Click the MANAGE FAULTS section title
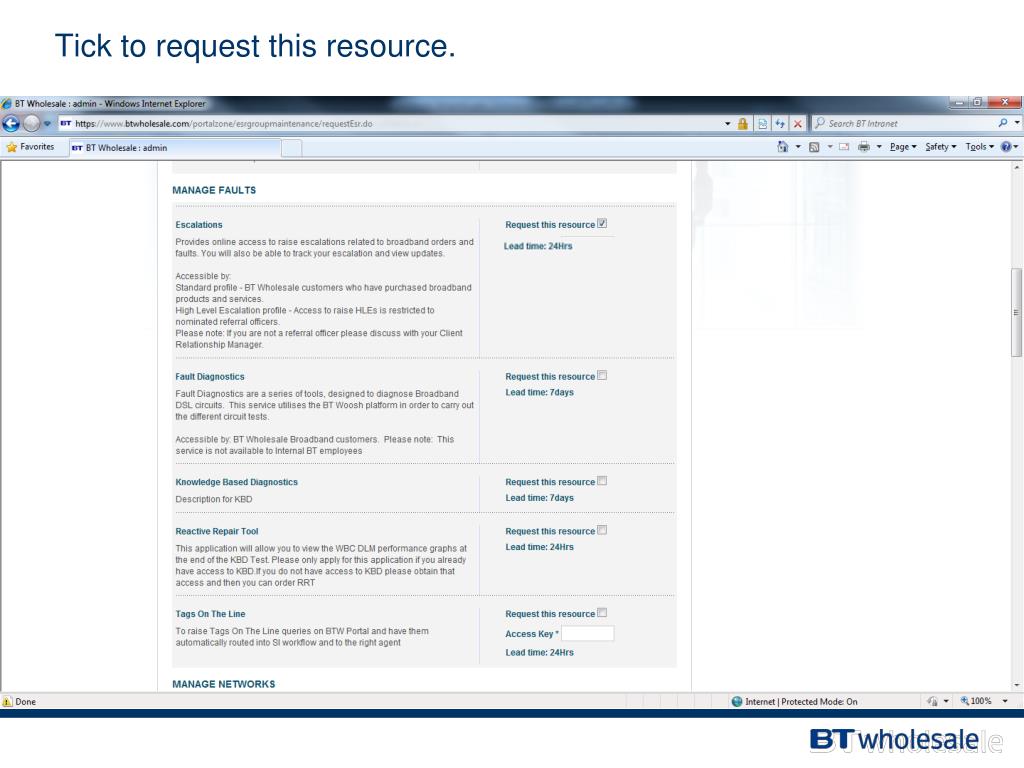Image resolution: width=1024 pixels, height=768 pixels. (x=214, y=190)
